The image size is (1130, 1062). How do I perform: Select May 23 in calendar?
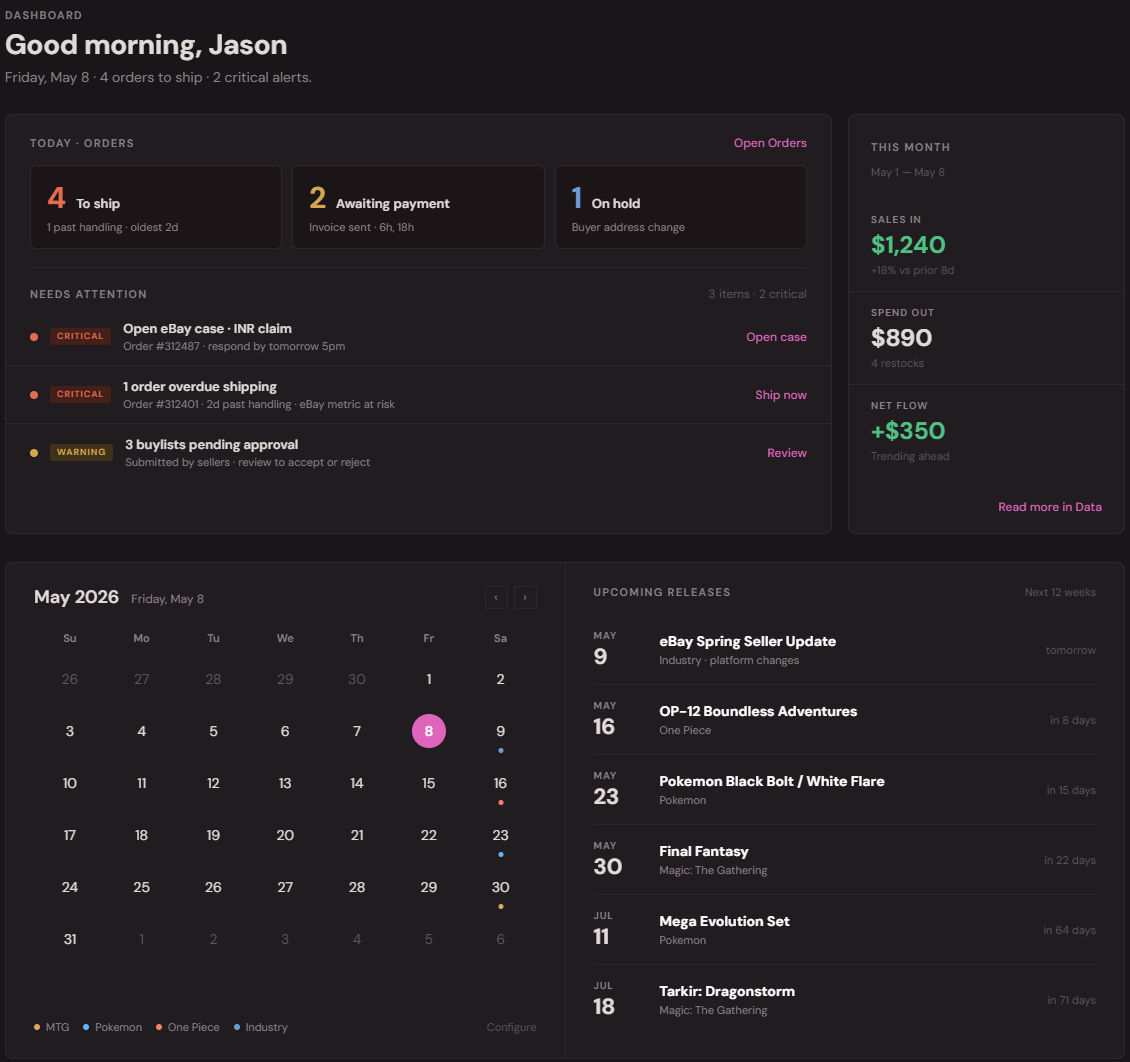pos(500,835)
